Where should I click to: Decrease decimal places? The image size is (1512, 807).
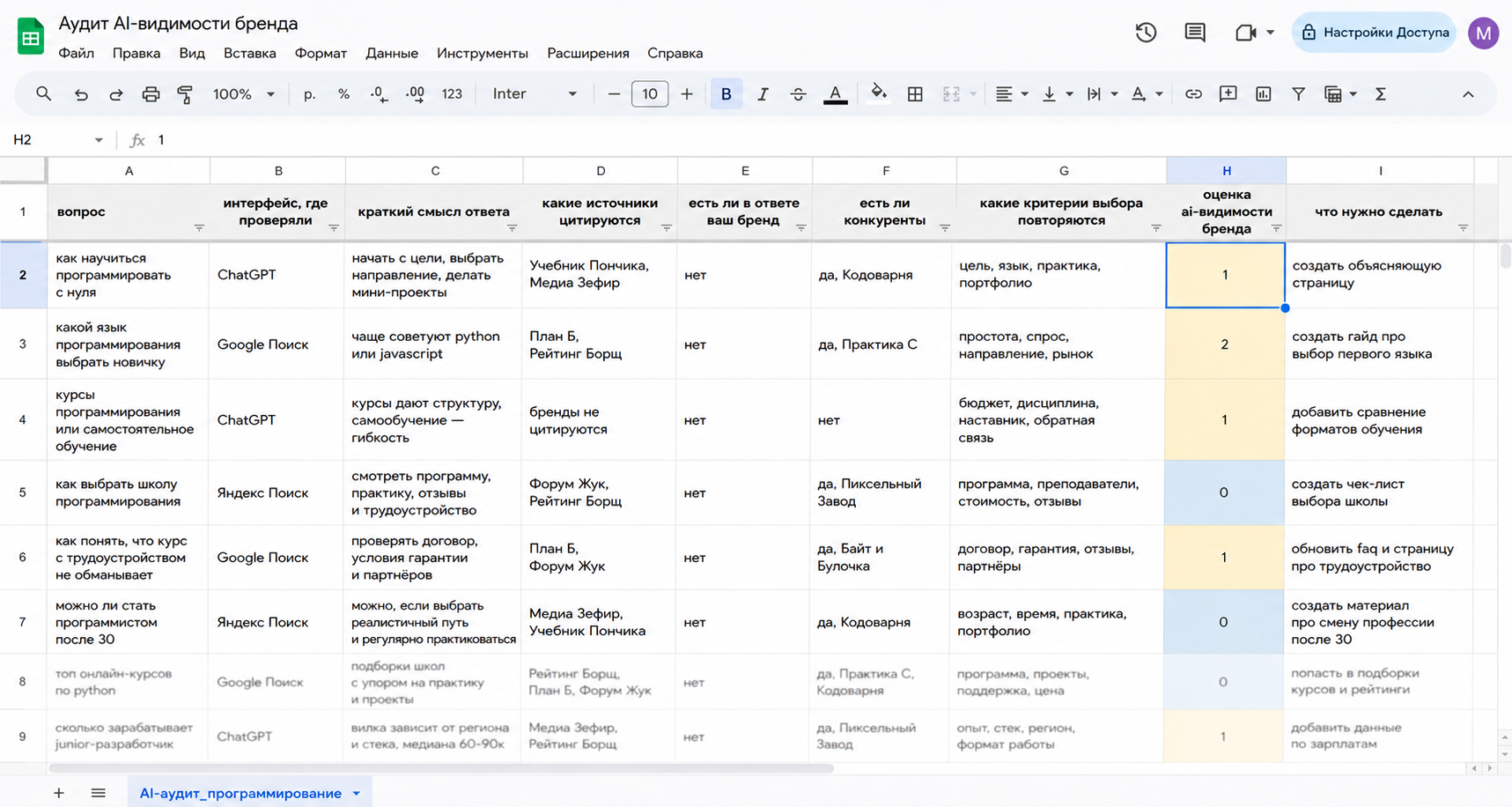pyautogui.click(x=379, y=94)
